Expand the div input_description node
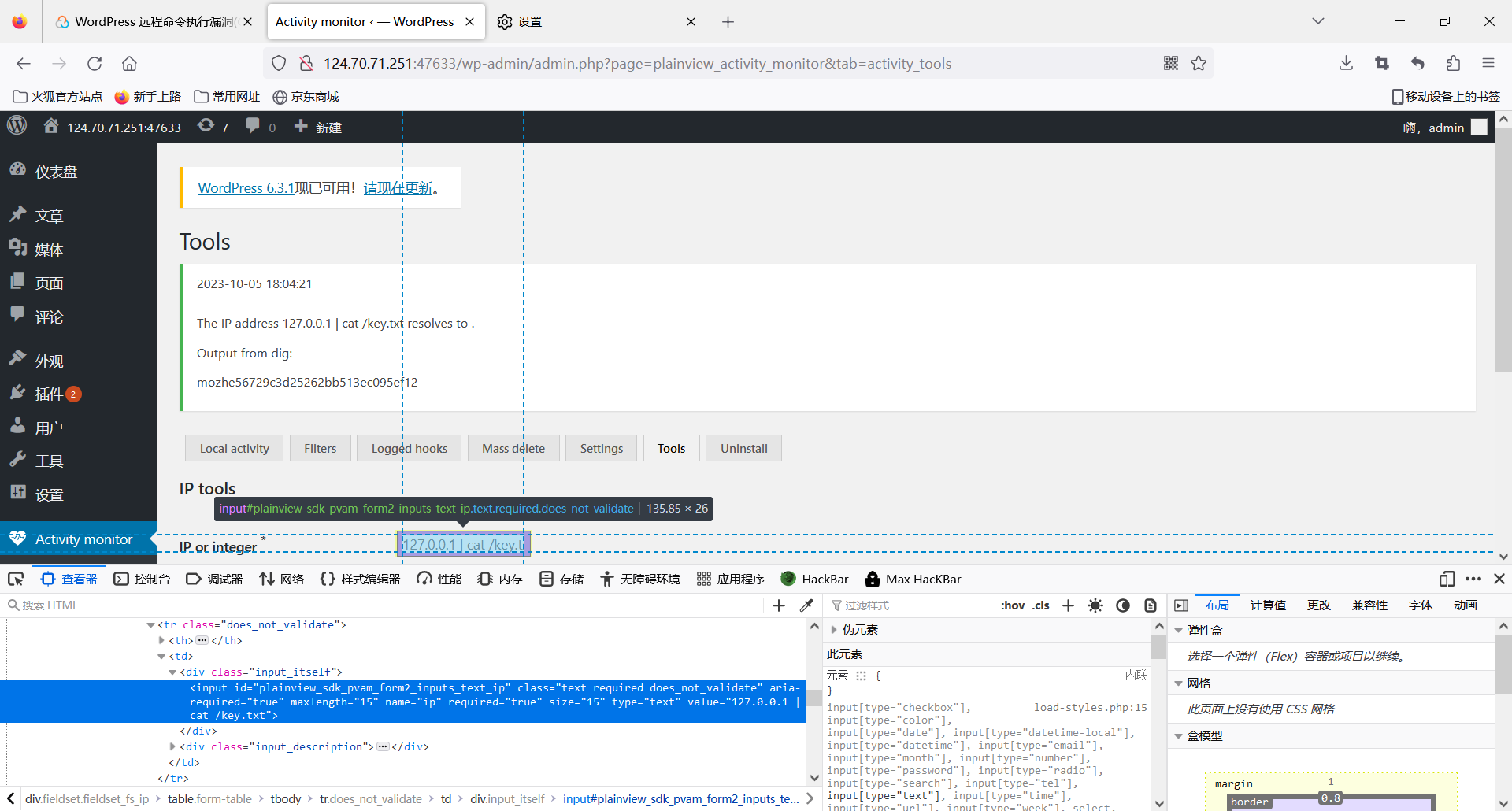This screenshot has height=811, width=1512. 172,747
